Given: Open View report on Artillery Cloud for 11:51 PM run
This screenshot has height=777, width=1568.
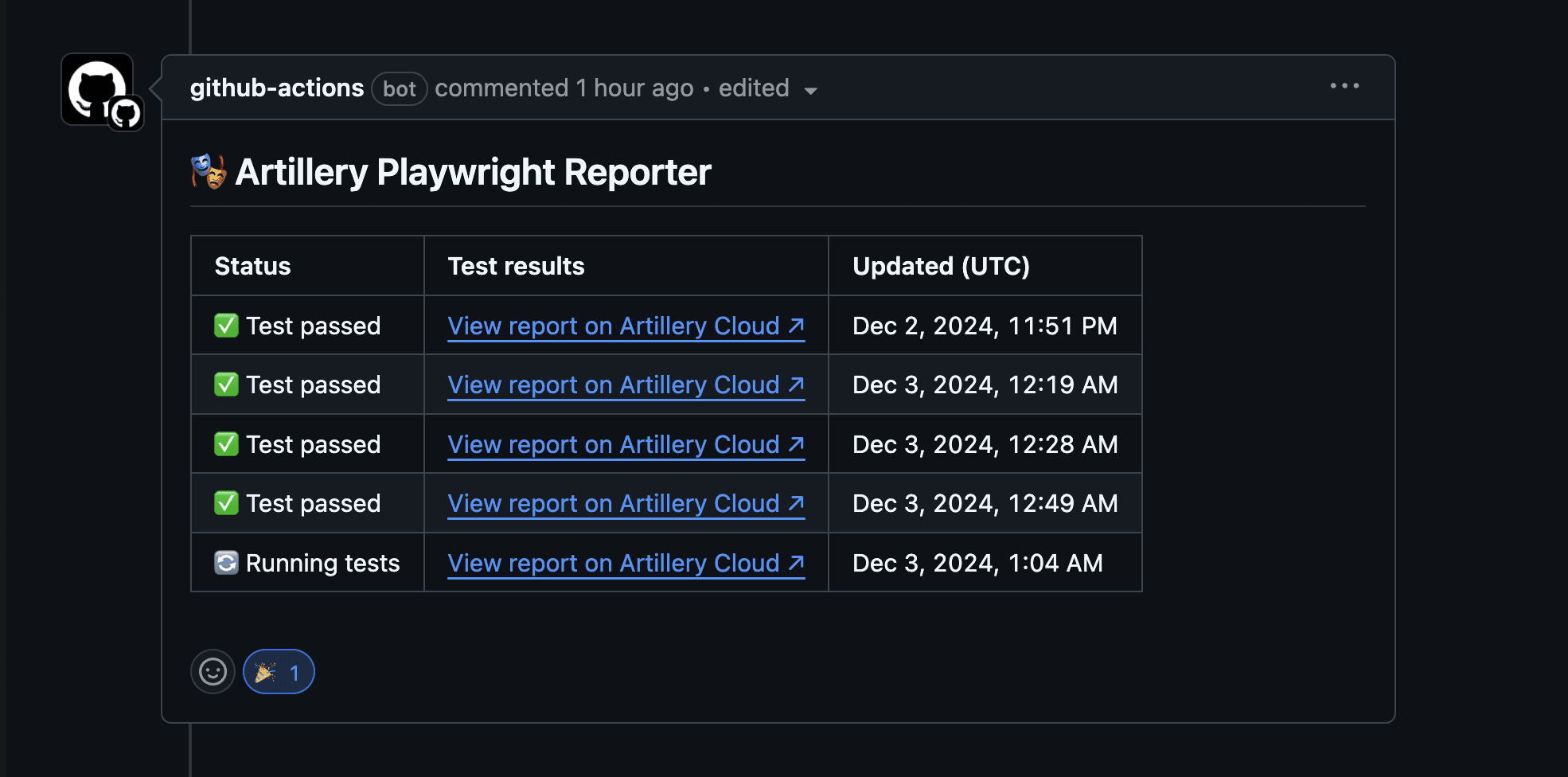Looking at the screenshot, I should tap(614, 325).
